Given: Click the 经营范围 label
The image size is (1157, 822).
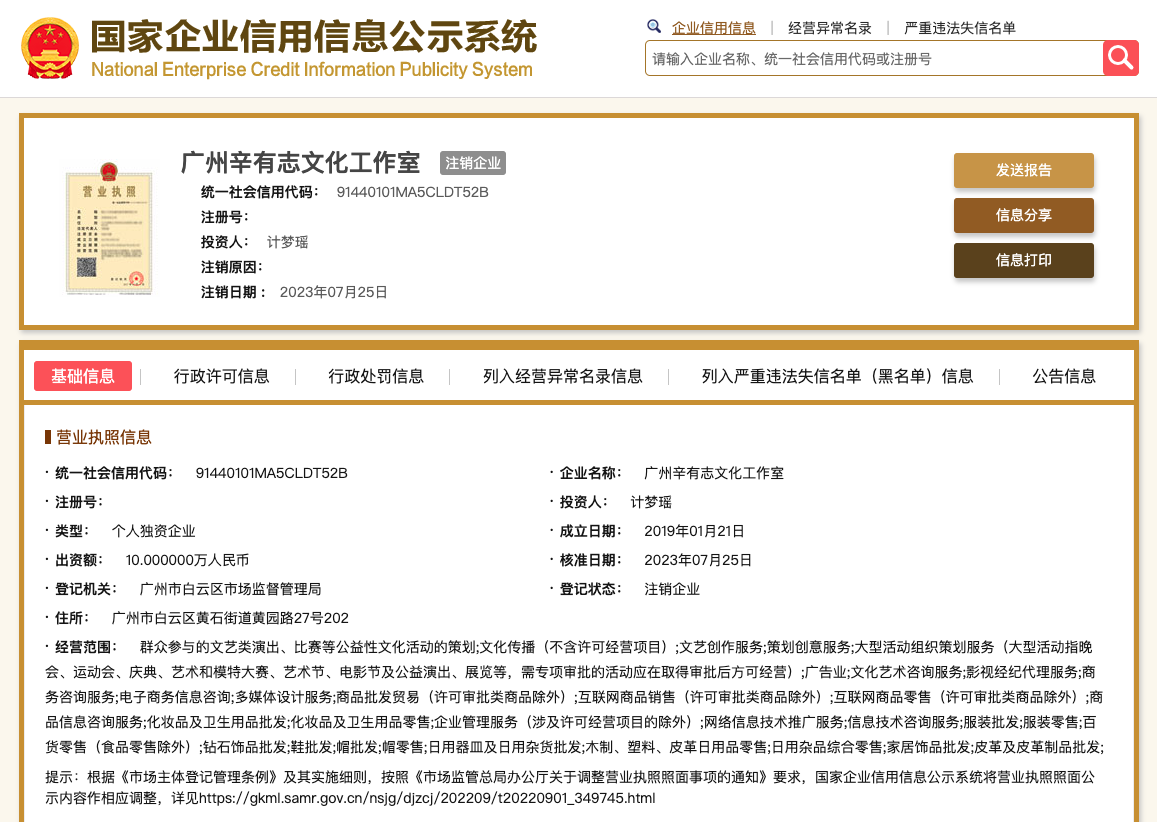Looking at the screenshot, I should coord(86,647).
